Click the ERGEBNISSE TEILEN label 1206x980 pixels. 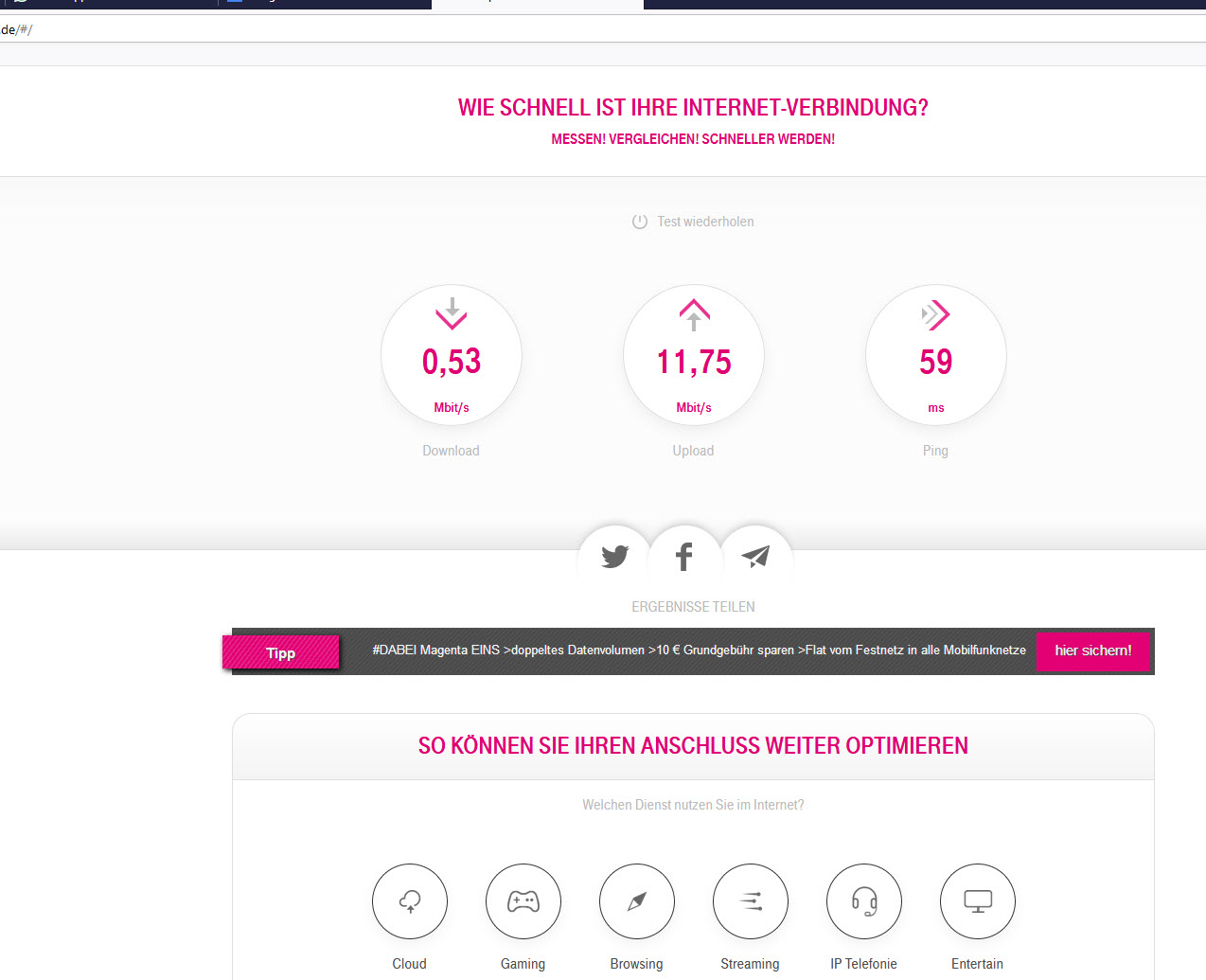pos(693,607)
